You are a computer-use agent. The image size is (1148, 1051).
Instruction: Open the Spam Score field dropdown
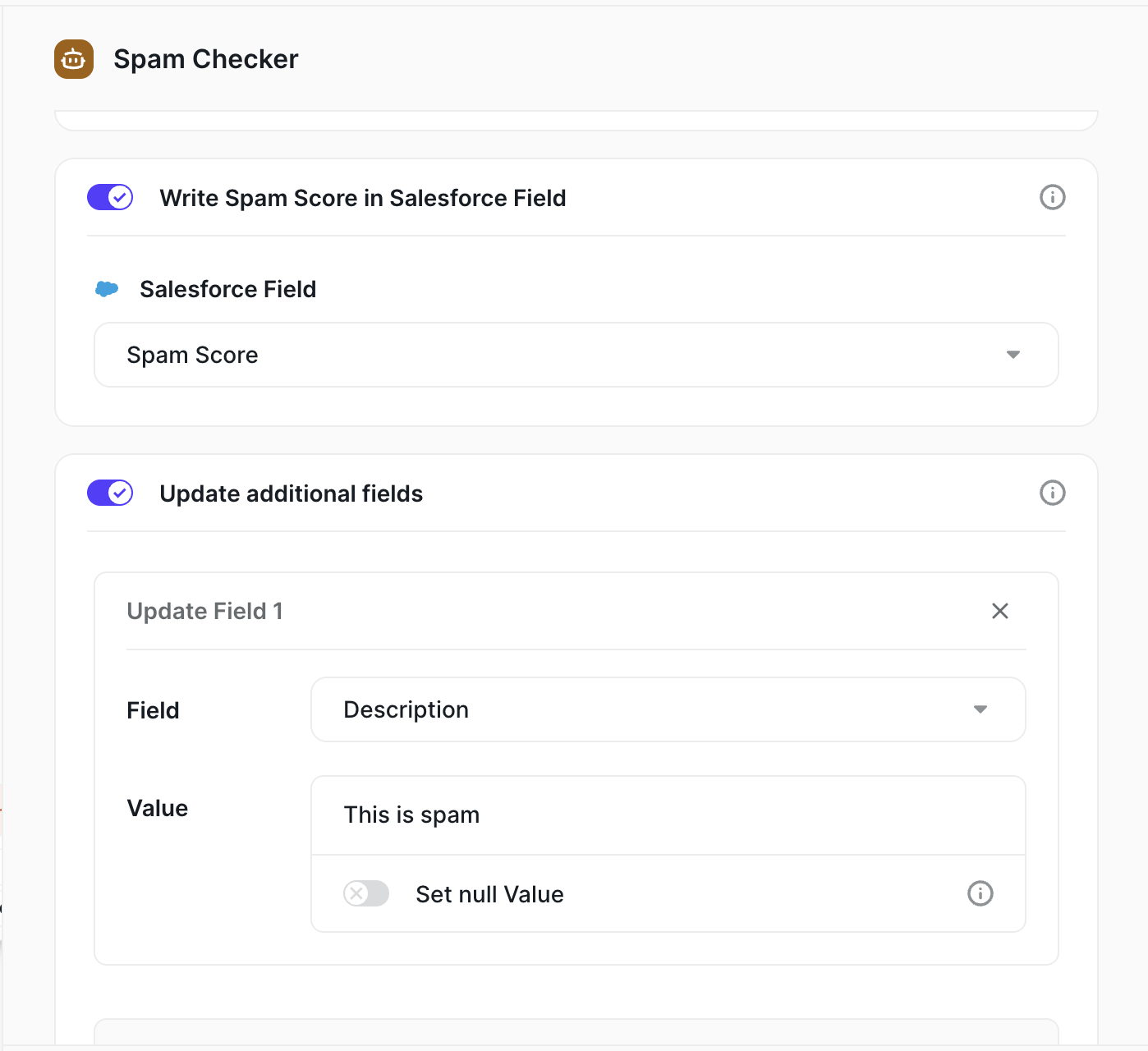pos(576,355)
